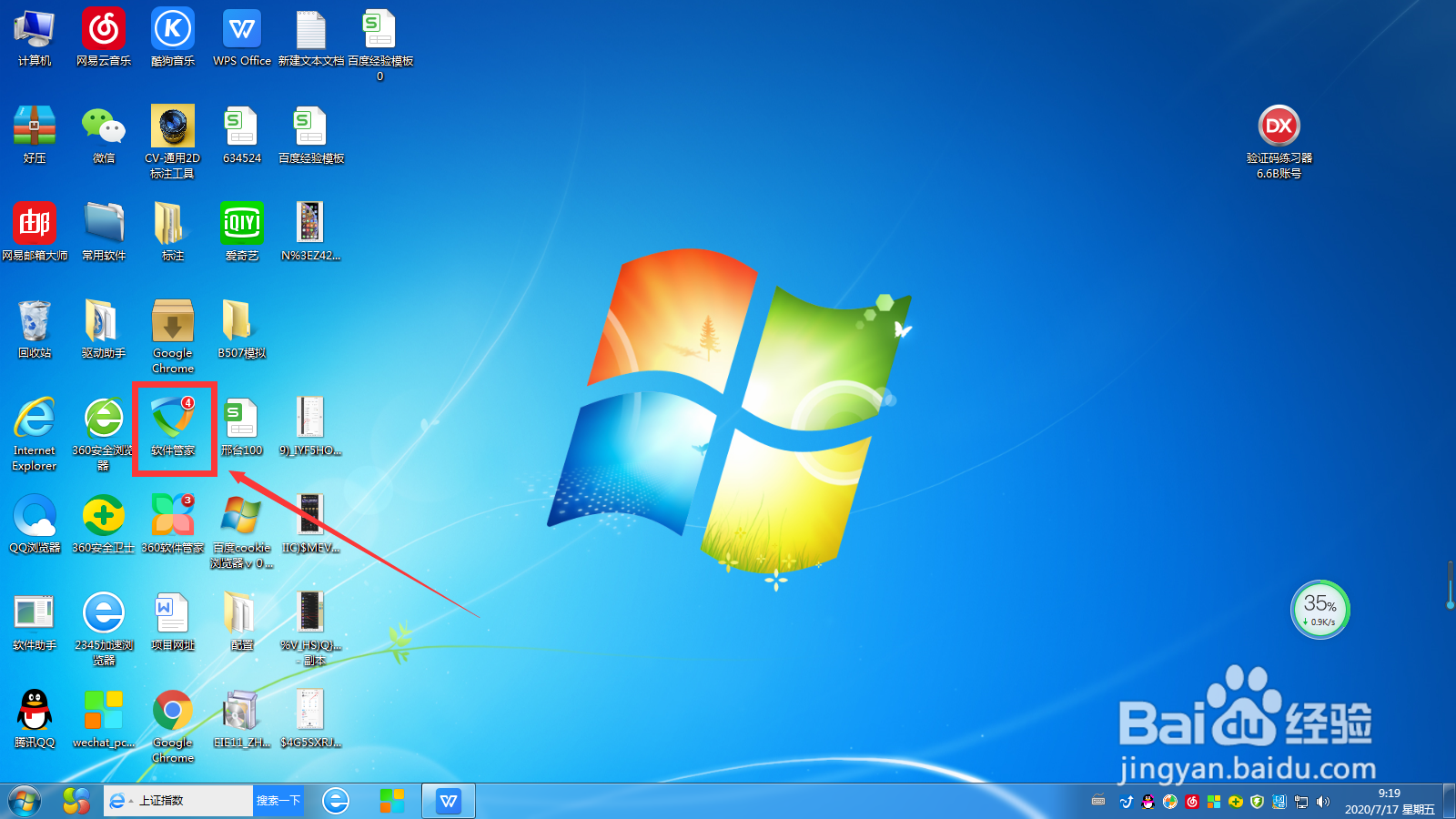Screen dimensions: 1456x819
Task: Open the 360安全卫士 desktop icon
Action: [x=104, y=525]
